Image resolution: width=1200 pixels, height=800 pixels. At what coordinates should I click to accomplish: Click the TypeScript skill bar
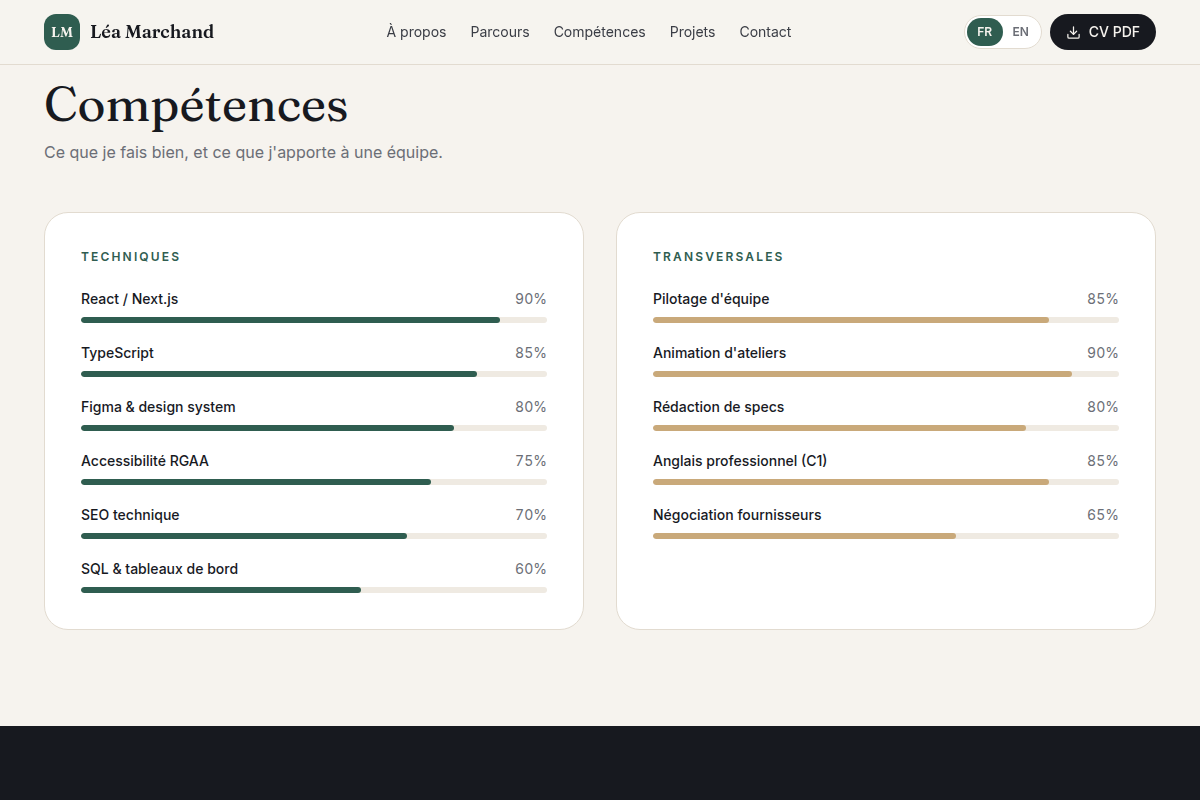pos(314,374)
